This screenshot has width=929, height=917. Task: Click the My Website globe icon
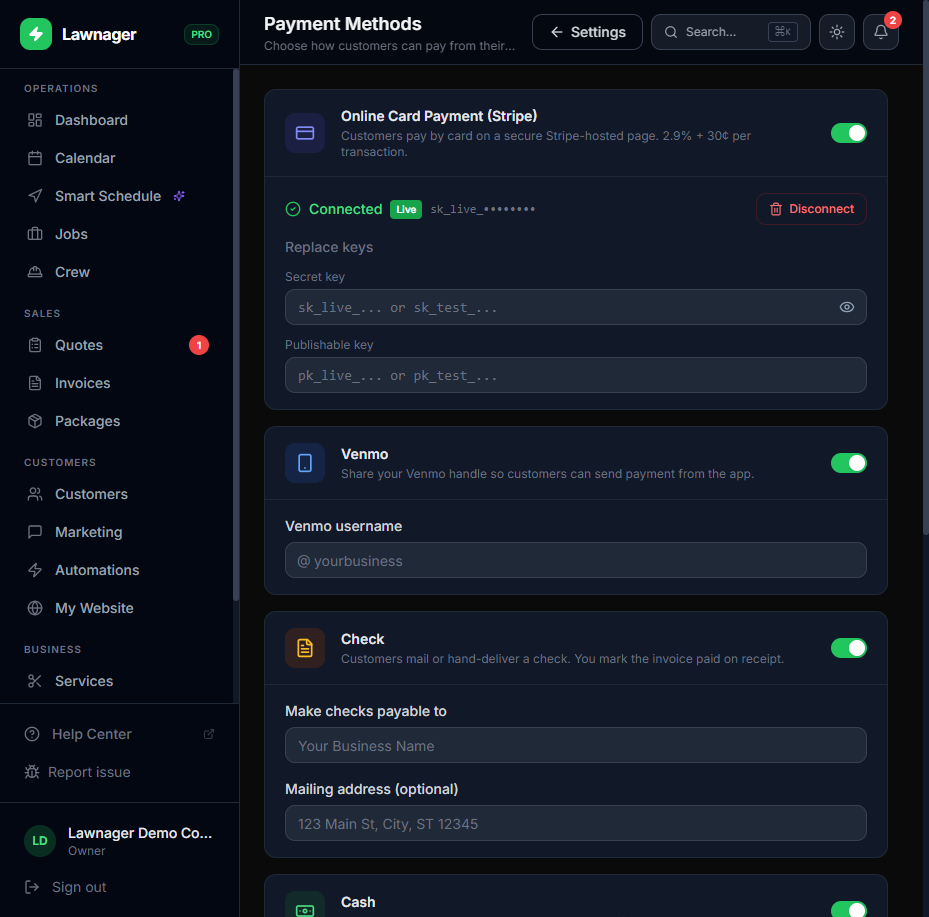[x=35, y=608]
